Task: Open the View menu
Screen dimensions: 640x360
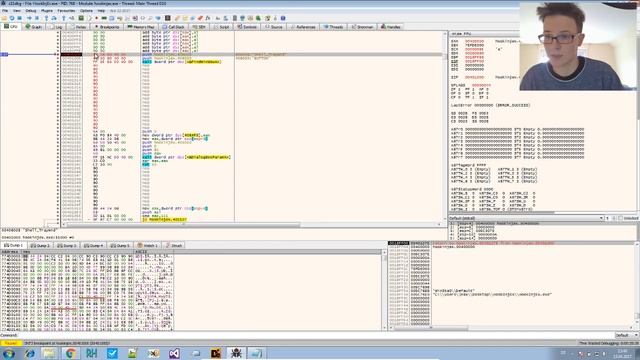Action: click(x=17, y=11)
